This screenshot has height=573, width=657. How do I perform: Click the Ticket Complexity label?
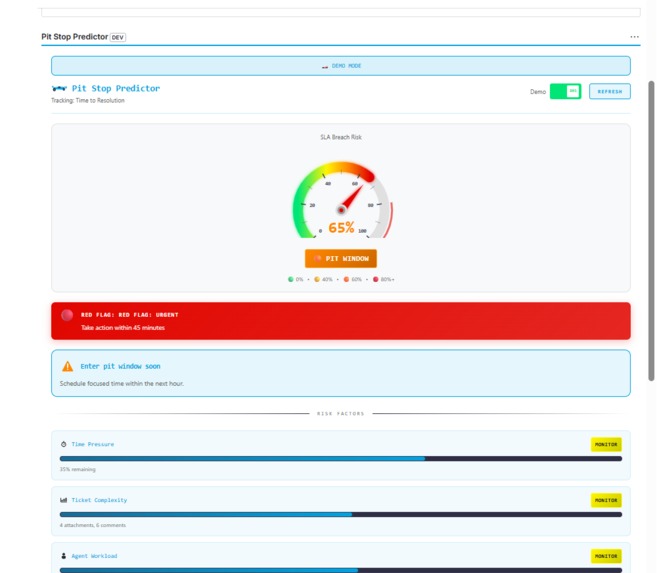[99, 500]
